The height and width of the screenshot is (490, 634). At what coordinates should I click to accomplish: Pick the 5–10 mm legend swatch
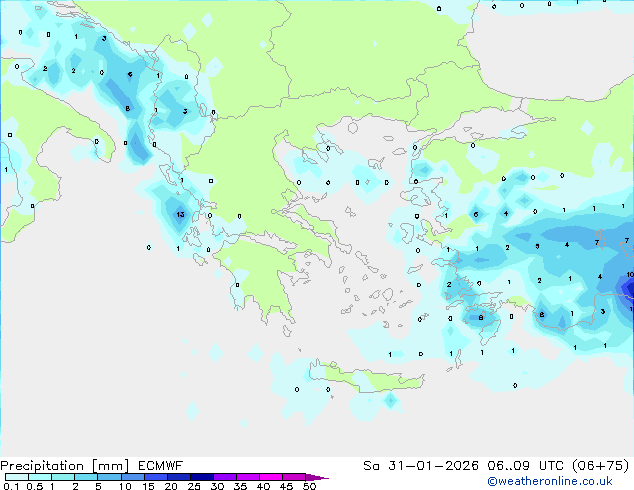click(x=109, y=477)
